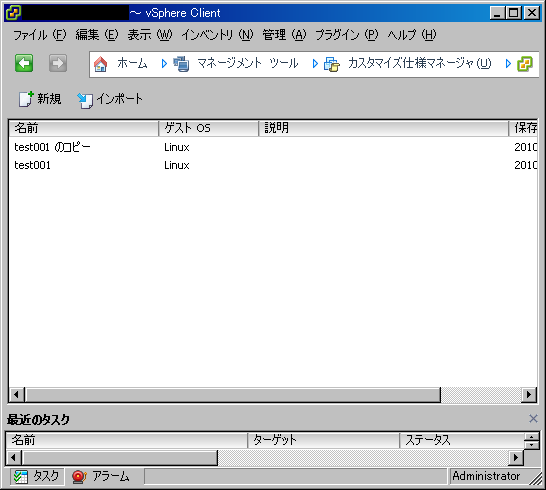Click up arrow of recent tasks vertical scrollbar

coord(531,437)
